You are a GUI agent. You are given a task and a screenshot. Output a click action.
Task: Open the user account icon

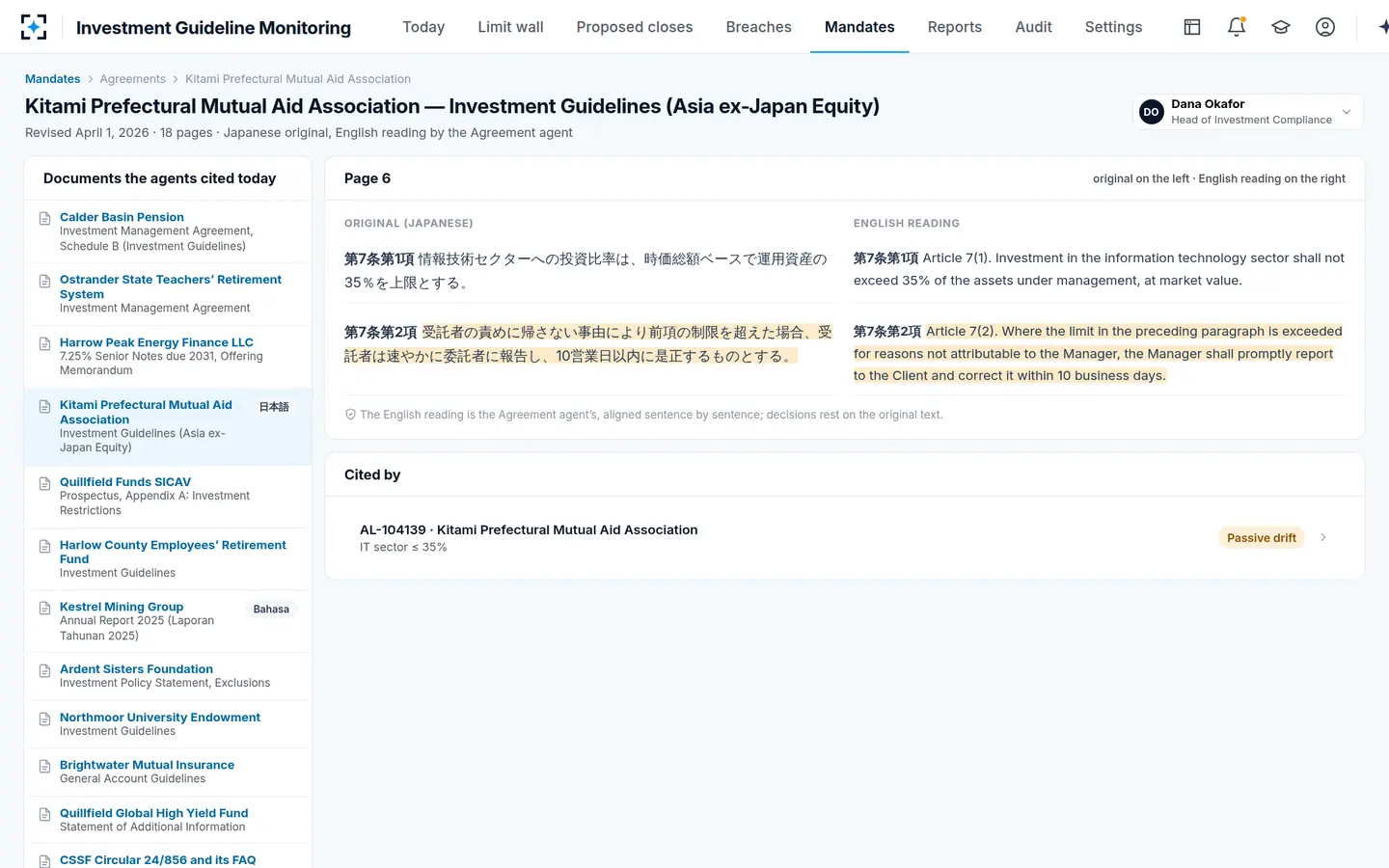tap(1325, 27)
